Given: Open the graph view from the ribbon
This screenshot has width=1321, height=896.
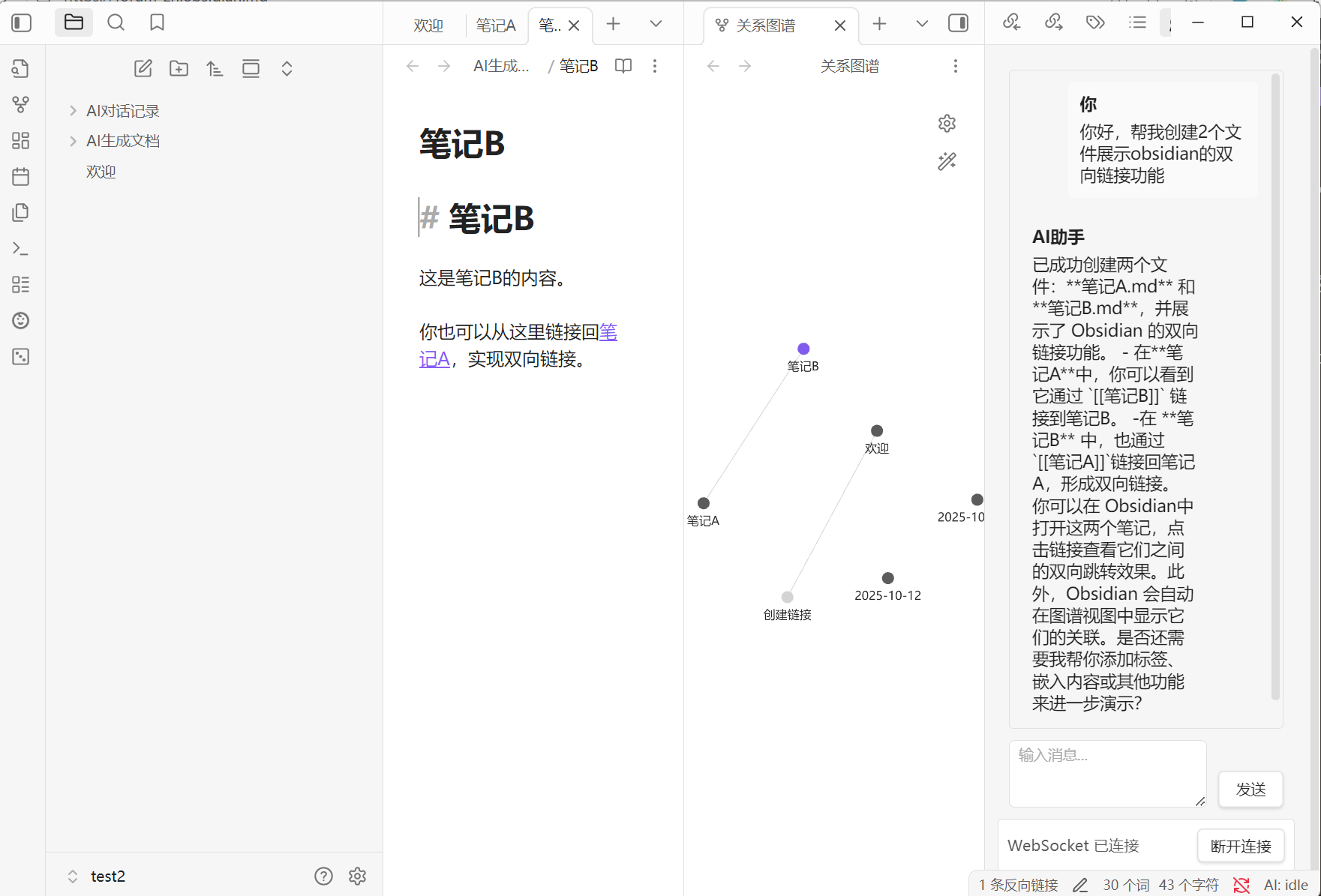Looking at the screenshot, I should point(21,104).
